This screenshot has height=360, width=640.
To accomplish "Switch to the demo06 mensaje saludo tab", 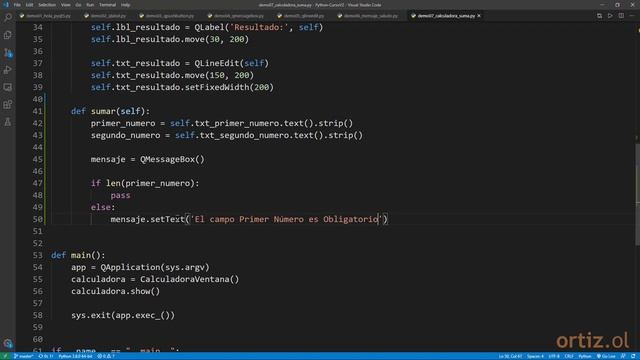I will pyautogui.click(x=368, y=16).
